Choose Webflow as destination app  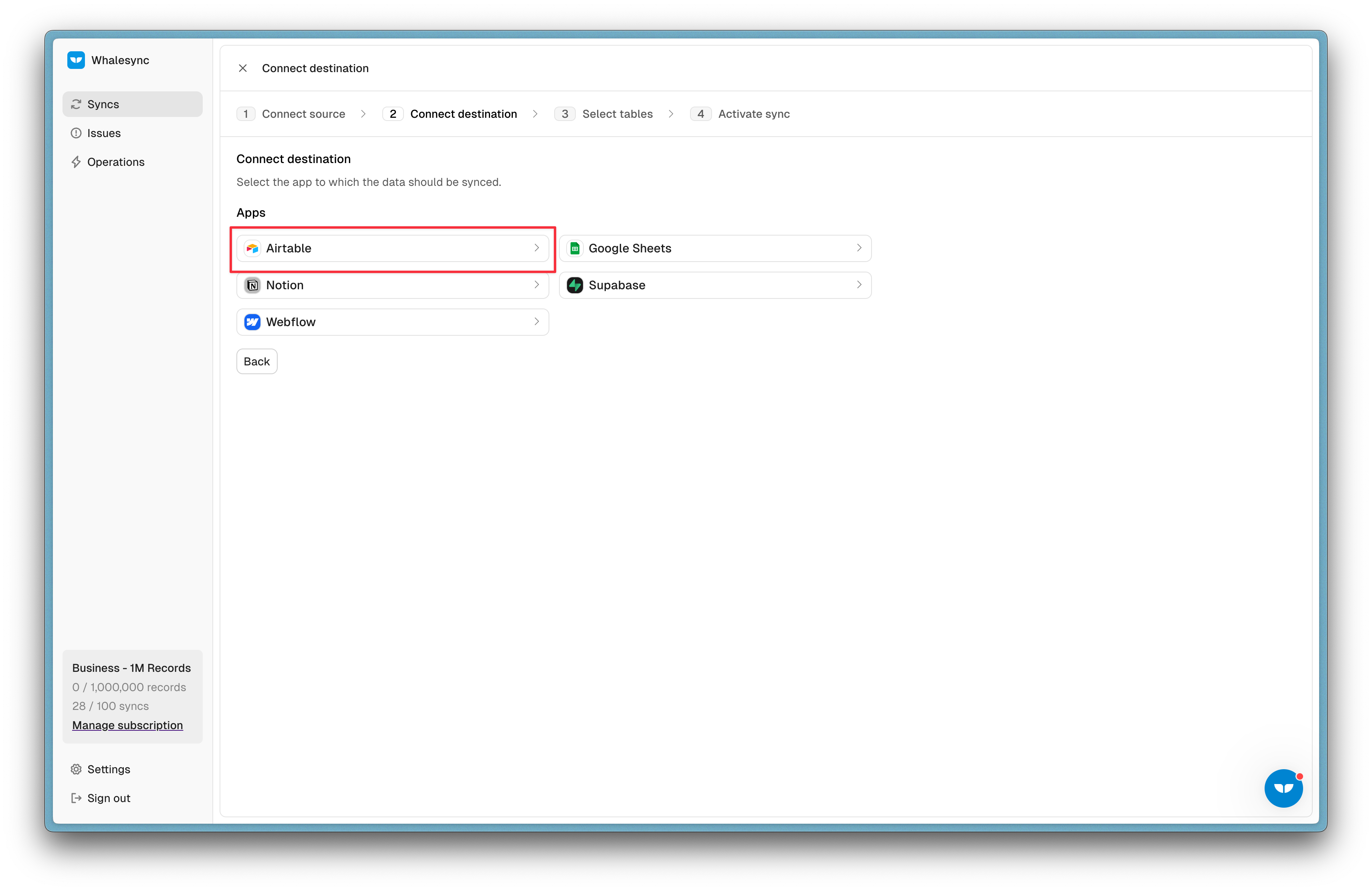[393, 322]
